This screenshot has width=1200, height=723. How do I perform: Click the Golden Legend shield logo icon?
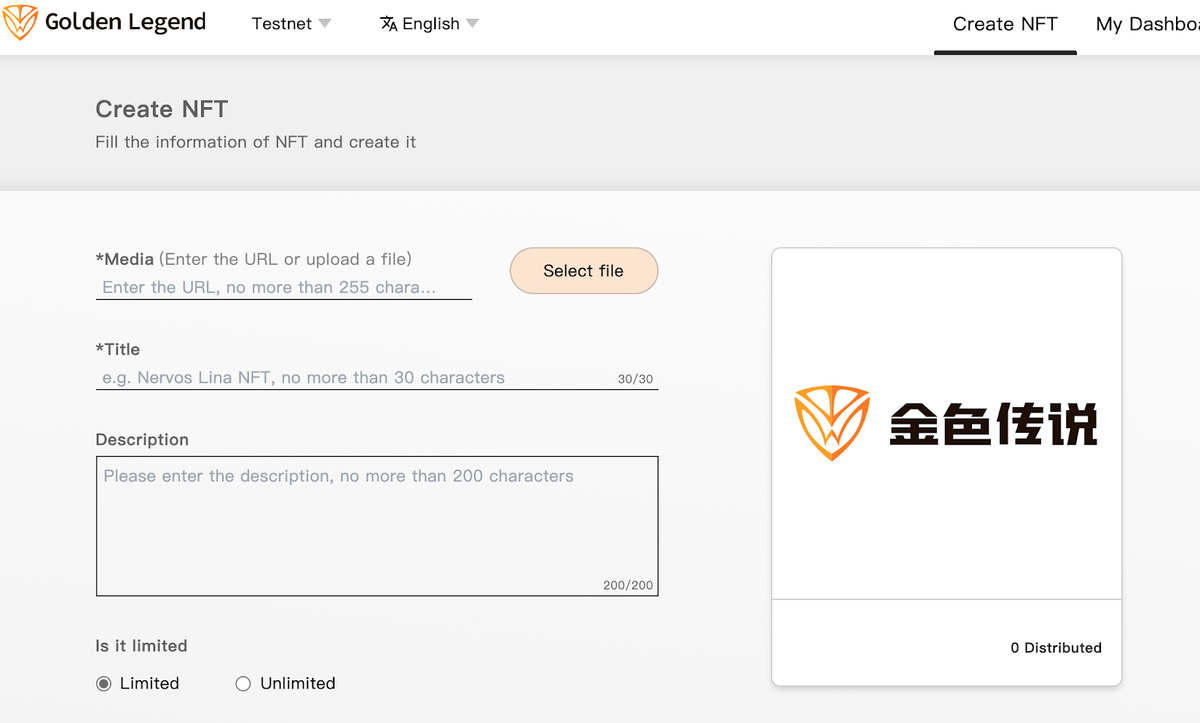click(x=21, y=22)
